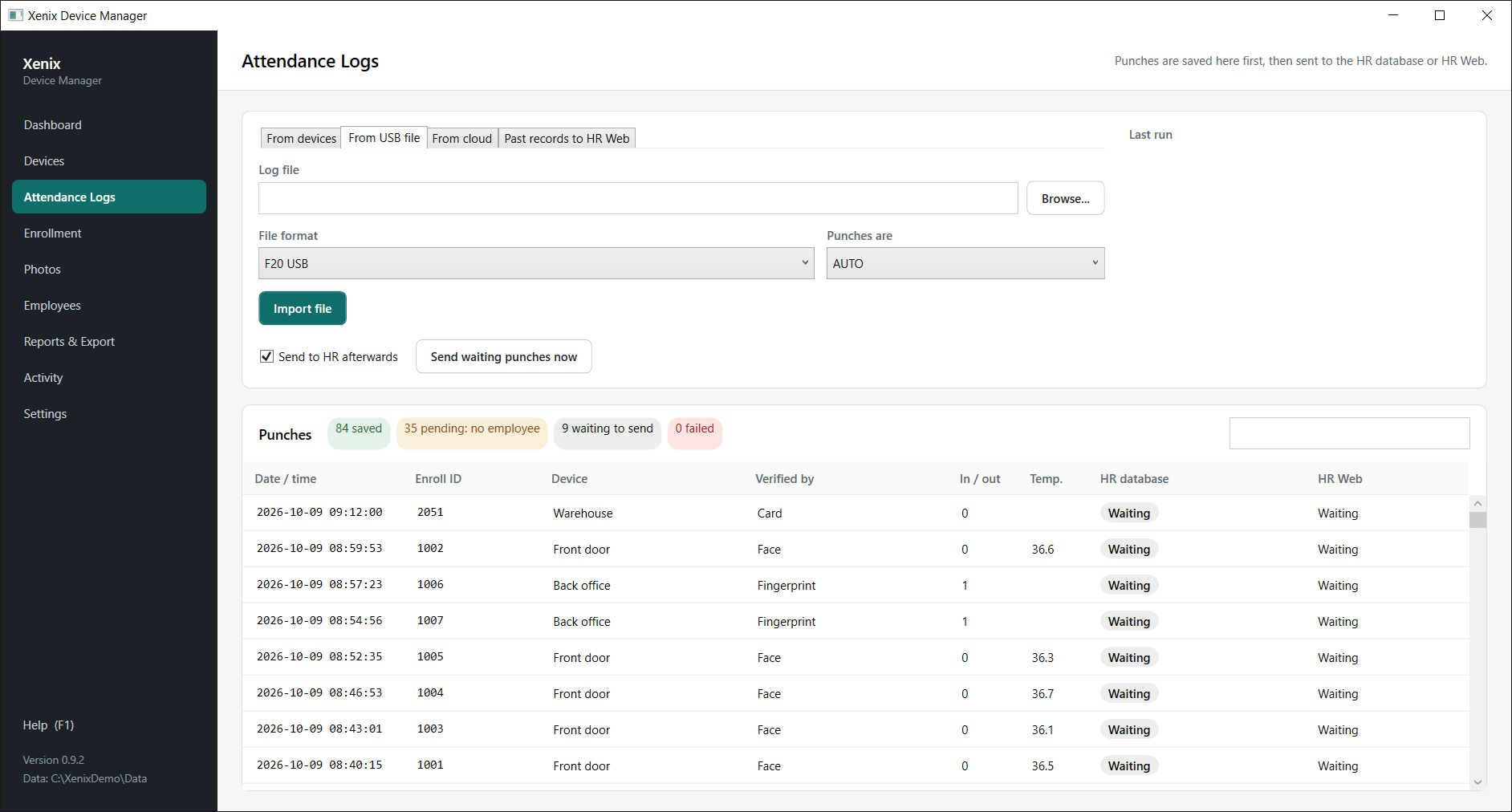Open Devices in the sidebar
The height and width of the screenshot is (812, 1512).
coord(109,160)
